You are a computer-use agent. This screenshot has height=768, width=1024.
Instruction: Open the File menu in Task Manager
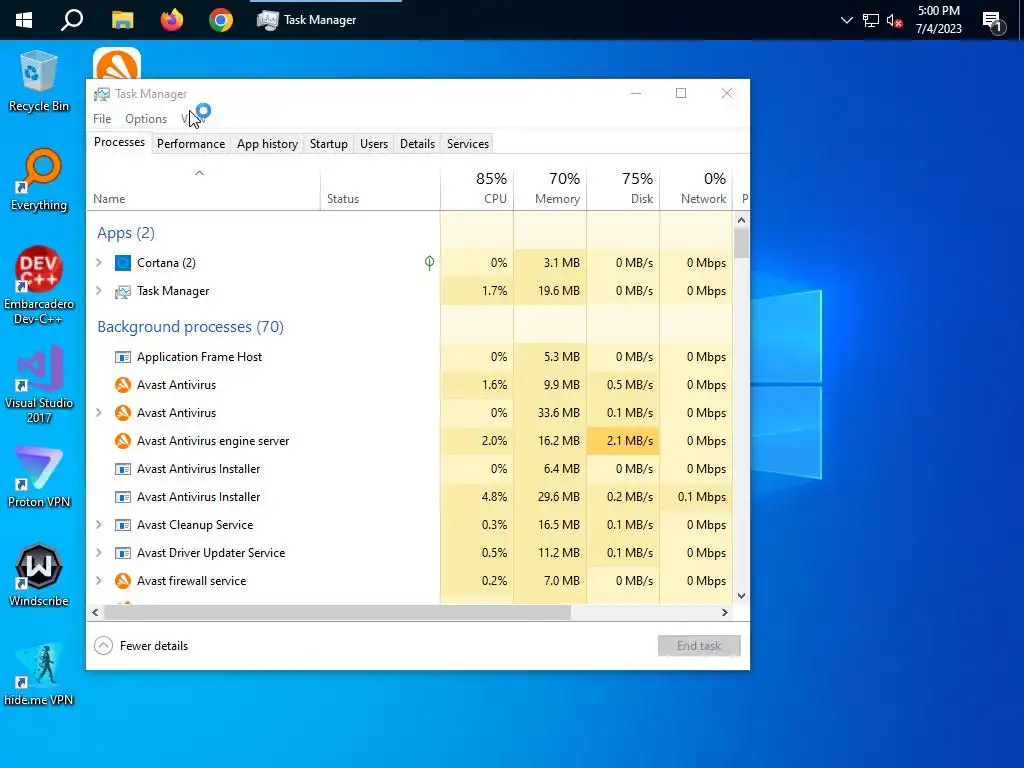[x=102, y=119]
